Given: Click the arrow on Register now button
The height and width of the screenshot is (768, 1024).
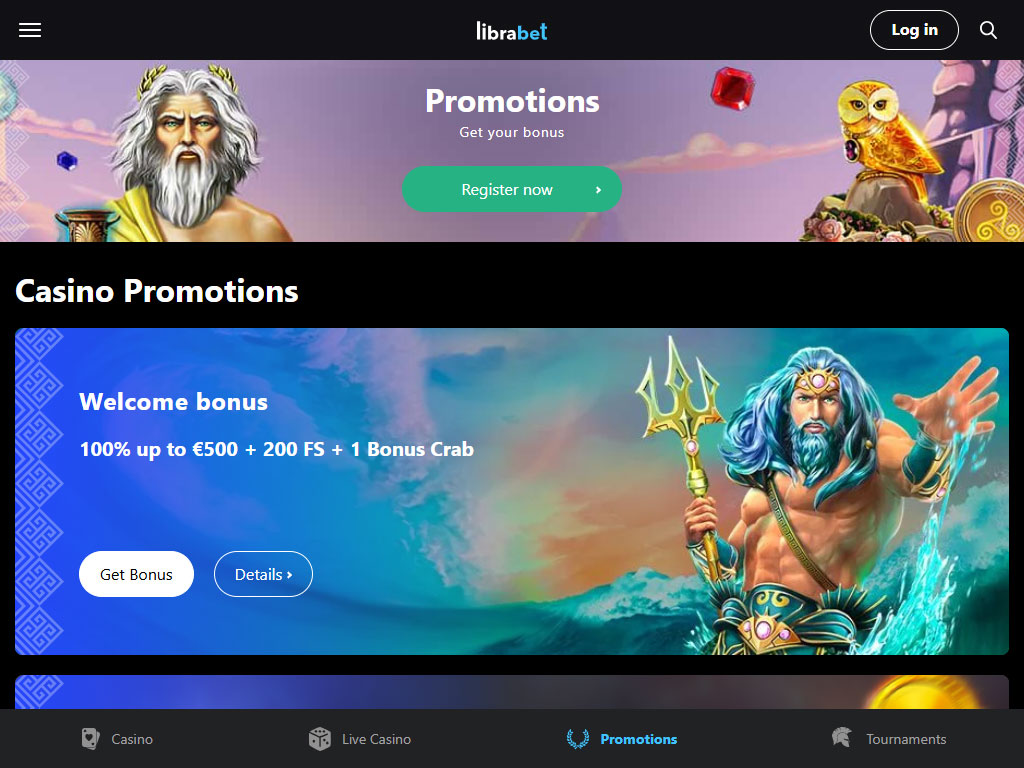Looking at the screenshot, I should (598, 190).
